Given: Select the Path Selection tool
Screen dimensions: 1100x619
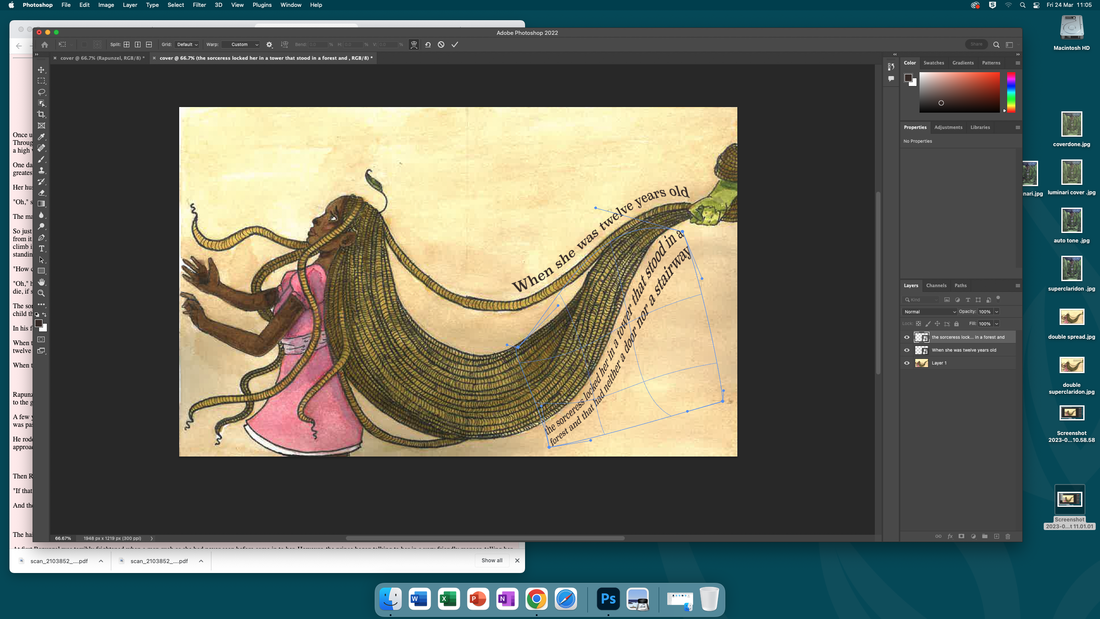Looking at the screenshot, I should (x=41, y=260).
